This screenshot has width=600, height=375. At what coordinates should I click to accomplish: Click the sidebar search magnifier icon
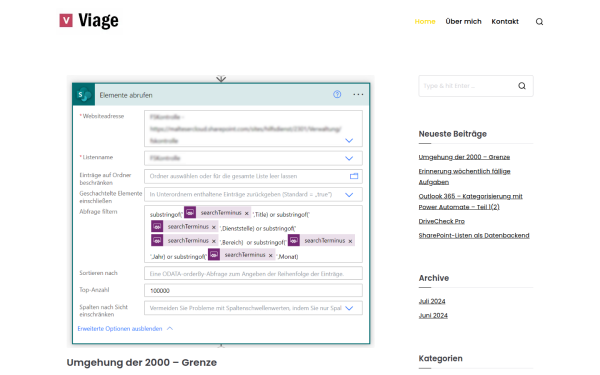pos(522,86)
